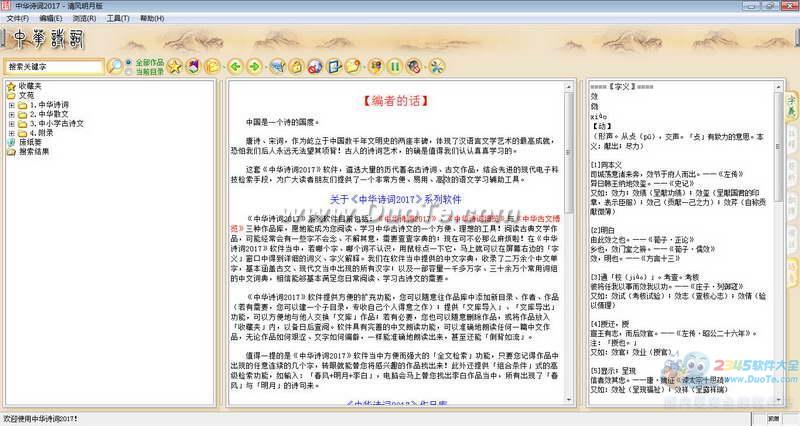Screen dimensions: 800x426
Task: Select the 当前目录 radio button
Action: pyautogui.click(x=129, y=72)
